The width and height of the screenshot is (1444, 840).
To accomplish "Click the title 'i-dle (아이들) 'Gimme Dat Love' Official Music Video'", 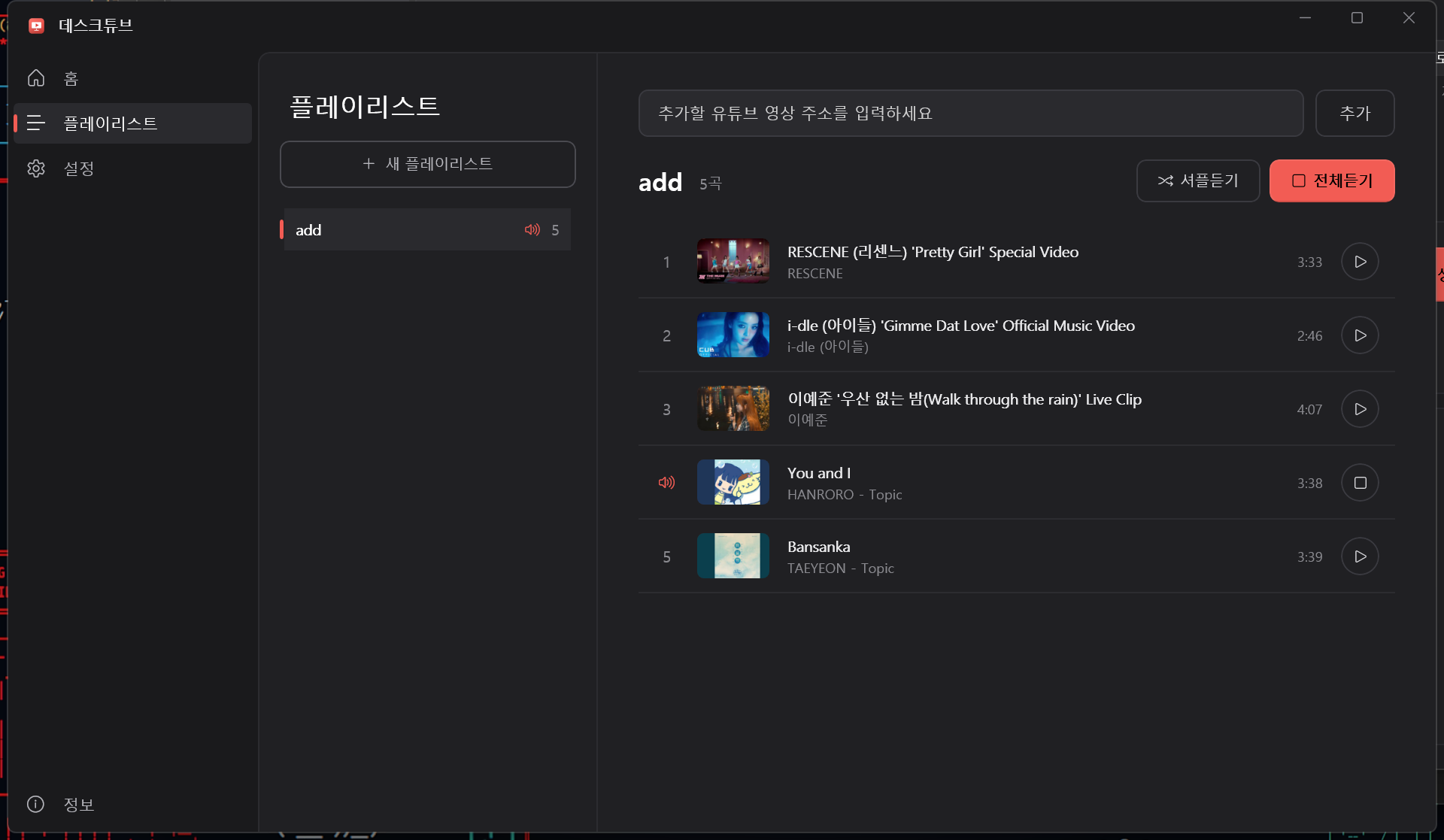I will tap(961, 326).
